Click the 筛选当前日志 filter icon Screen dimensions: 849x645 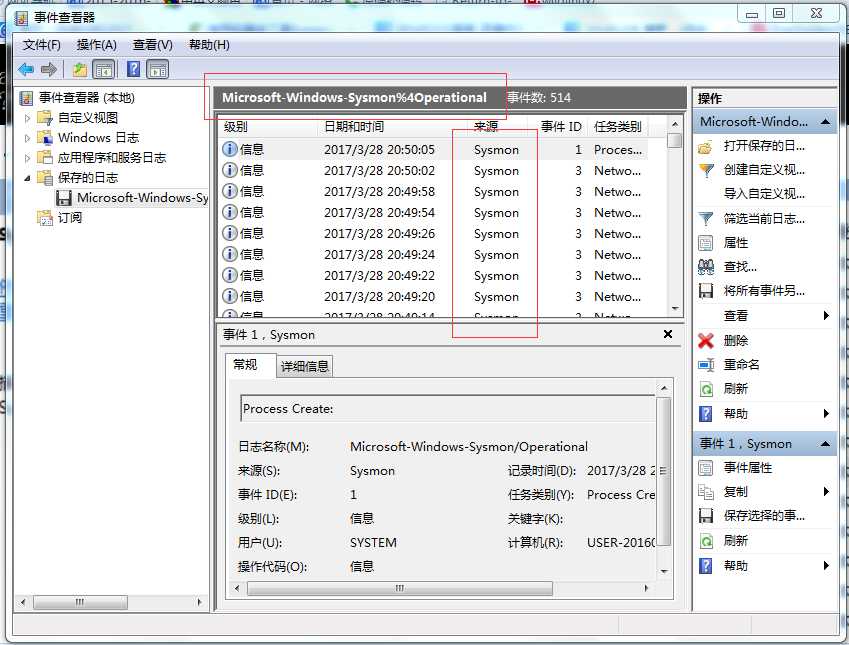coord(706,219)
